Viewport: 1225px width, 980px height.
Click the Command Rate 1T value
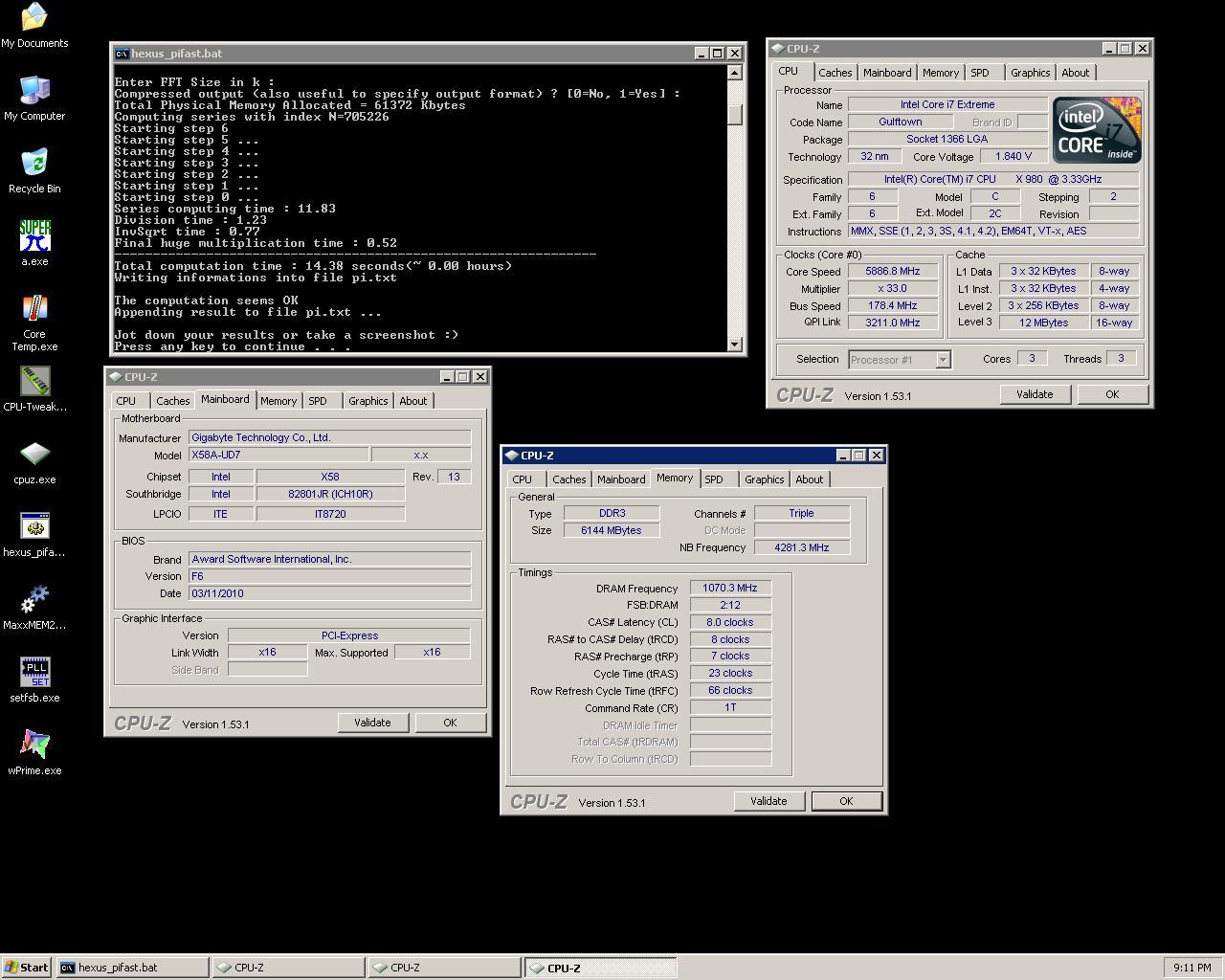[x=730, y=708]
